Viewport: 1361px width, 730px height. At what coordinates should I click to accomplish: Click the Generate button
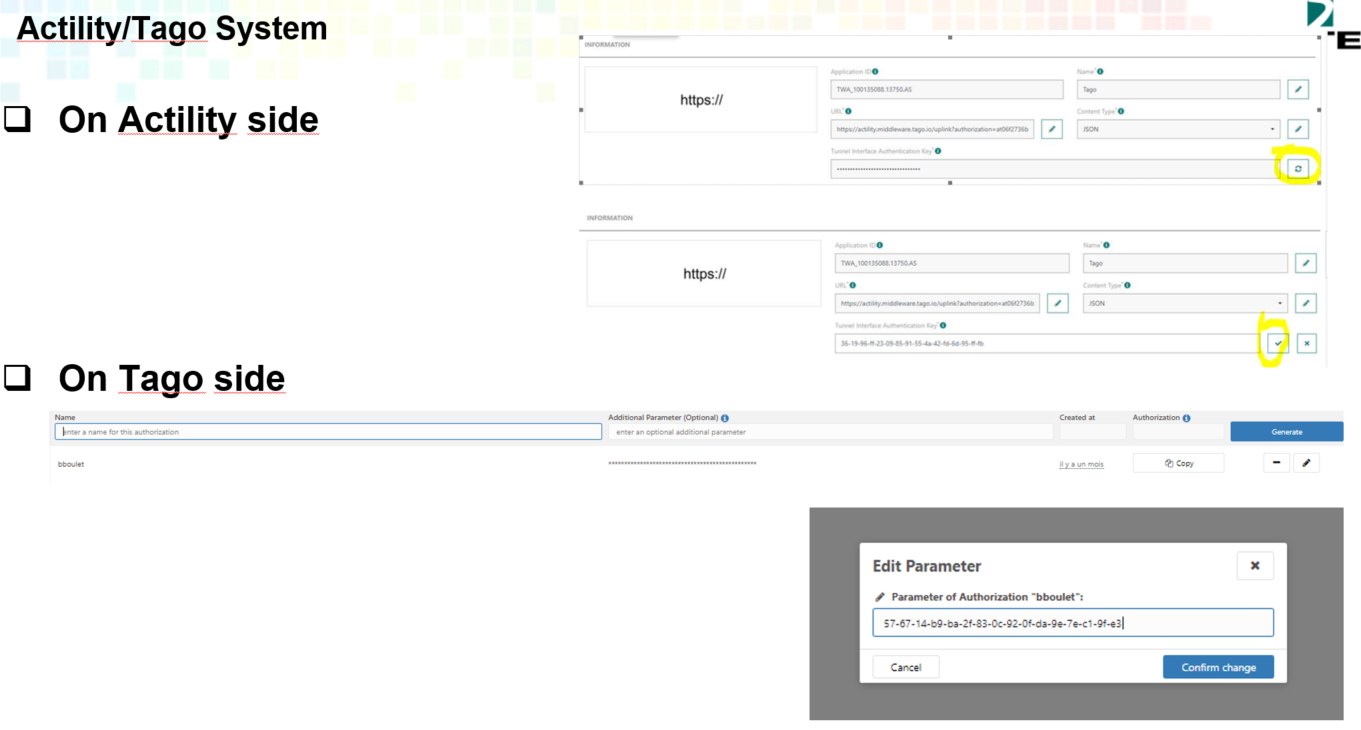tap(1287, 432)
